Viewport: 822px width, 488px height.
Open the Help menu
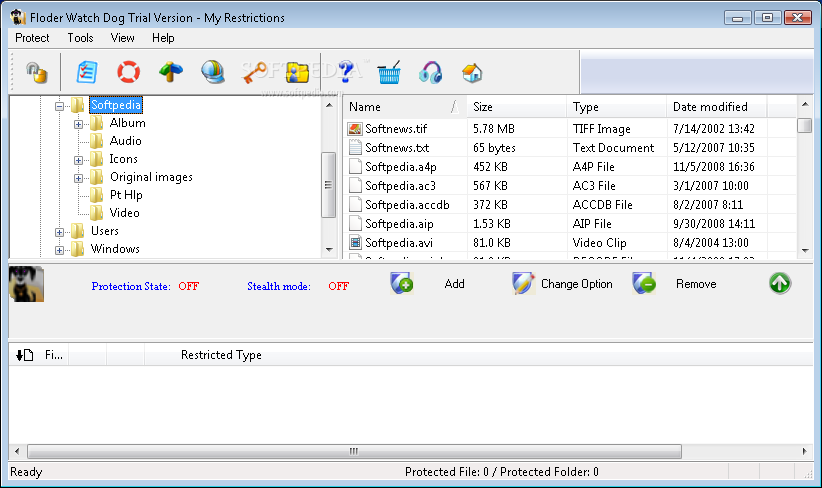163,38
